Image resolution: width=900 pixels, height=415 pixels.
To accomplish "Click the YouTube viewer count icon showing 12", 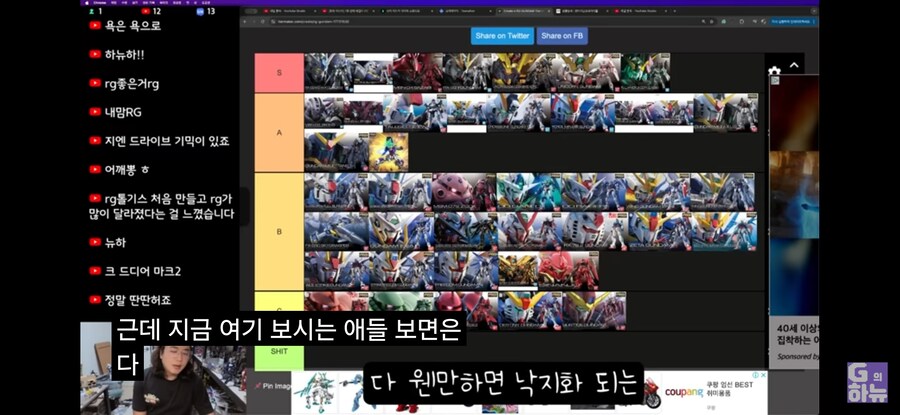I will point(145,11).
